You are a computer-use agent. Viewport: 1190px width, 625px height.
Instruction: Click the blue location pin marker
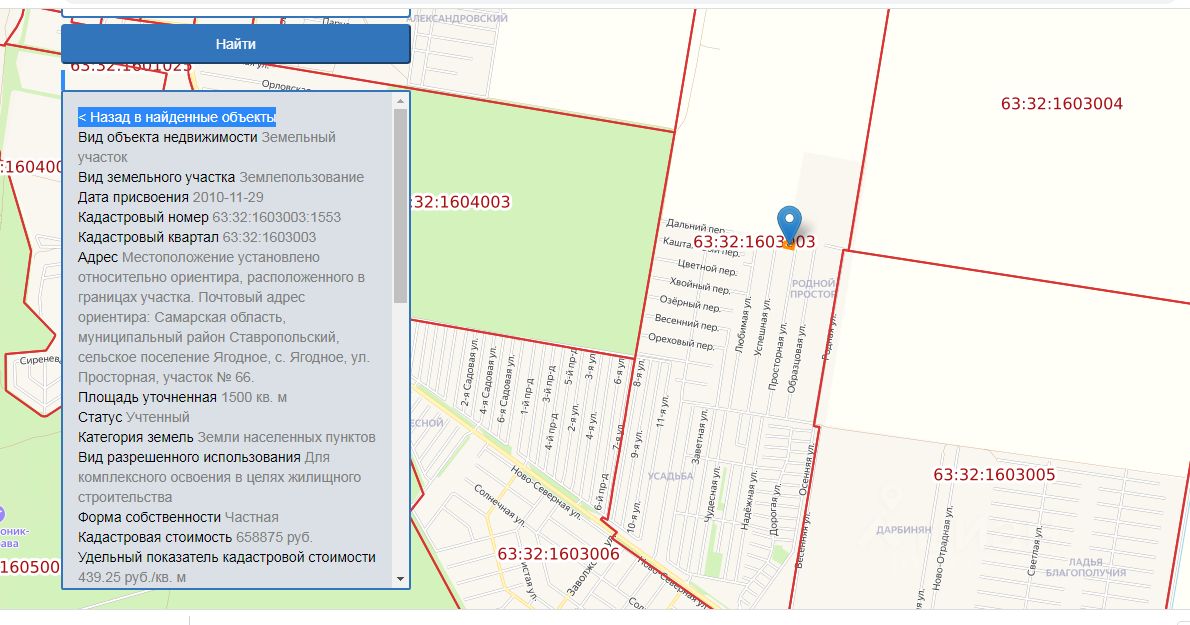[x=789, y=223]
